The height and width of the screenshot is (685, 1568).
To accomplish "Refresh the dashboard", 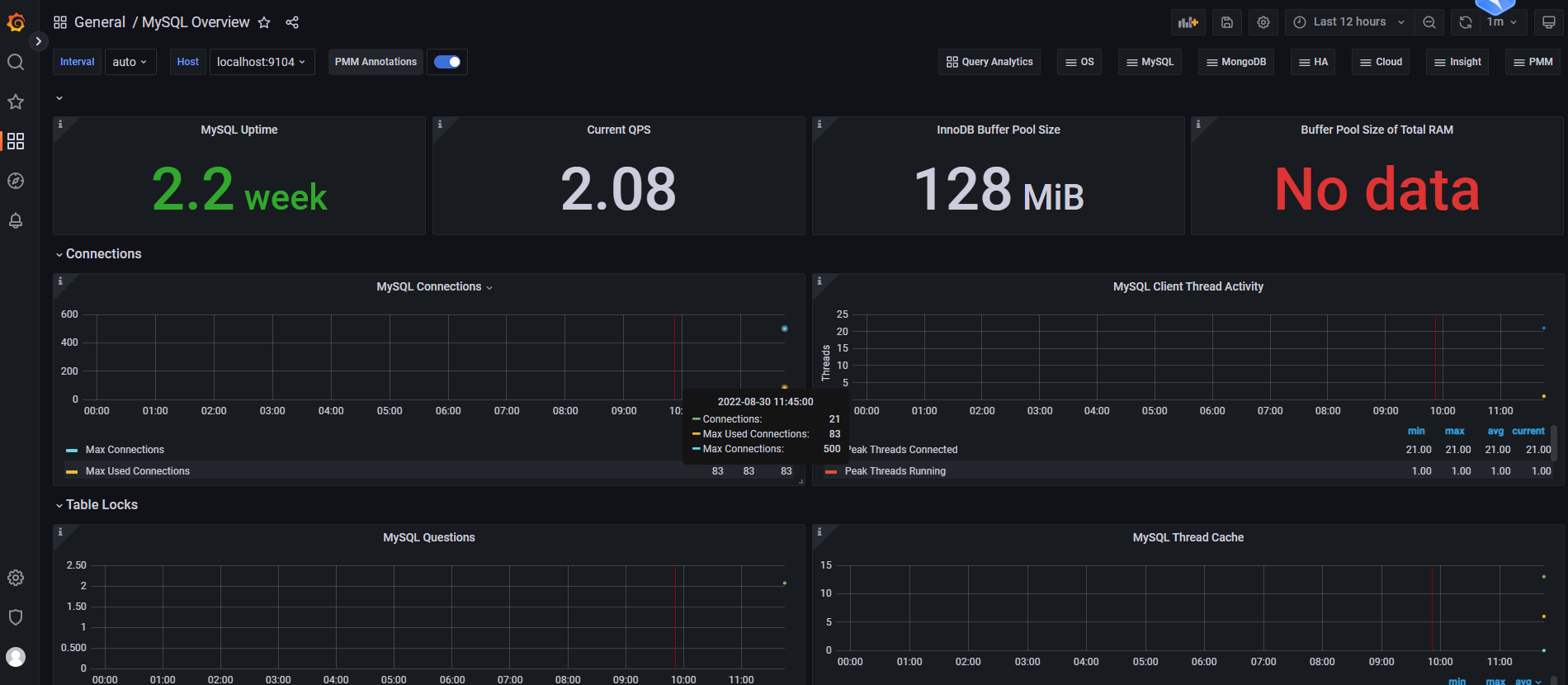I will [x=1466, y=22].
